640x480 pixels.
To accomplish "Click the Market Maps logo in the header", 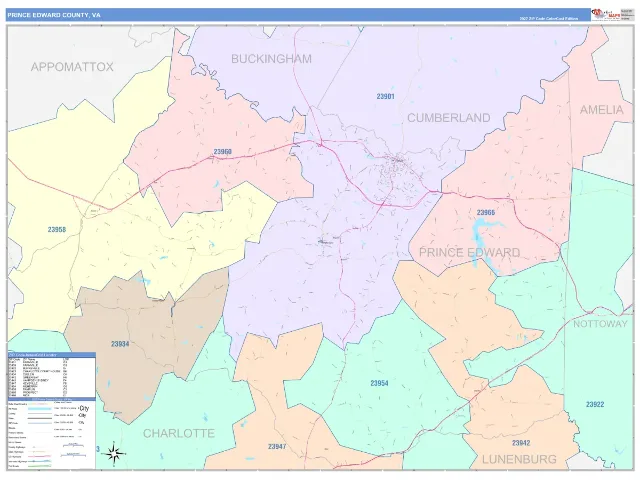I will (x=606, y=15).
